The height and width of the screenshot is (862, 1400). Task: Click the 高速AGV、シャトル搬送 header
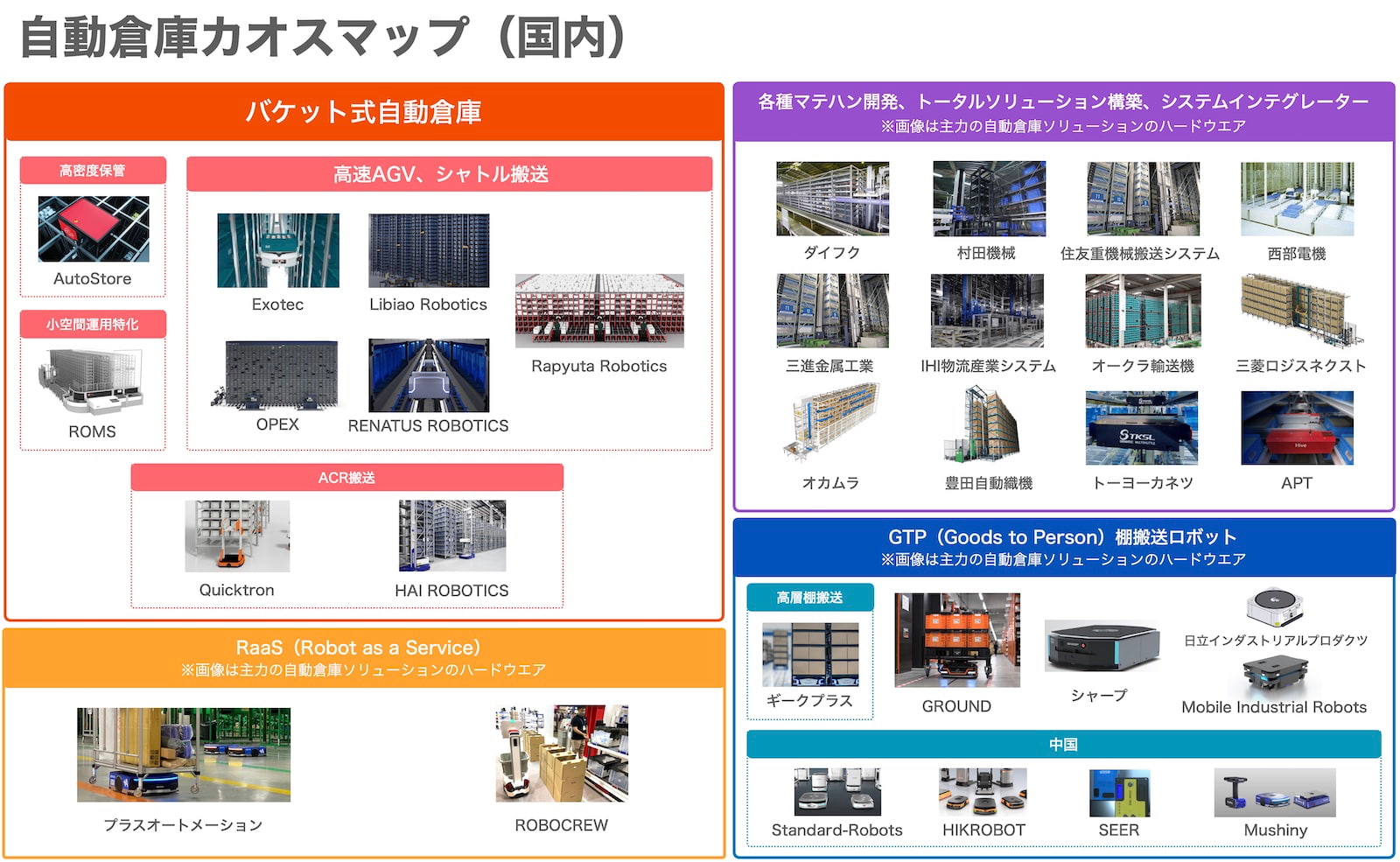tap(450, 174)
